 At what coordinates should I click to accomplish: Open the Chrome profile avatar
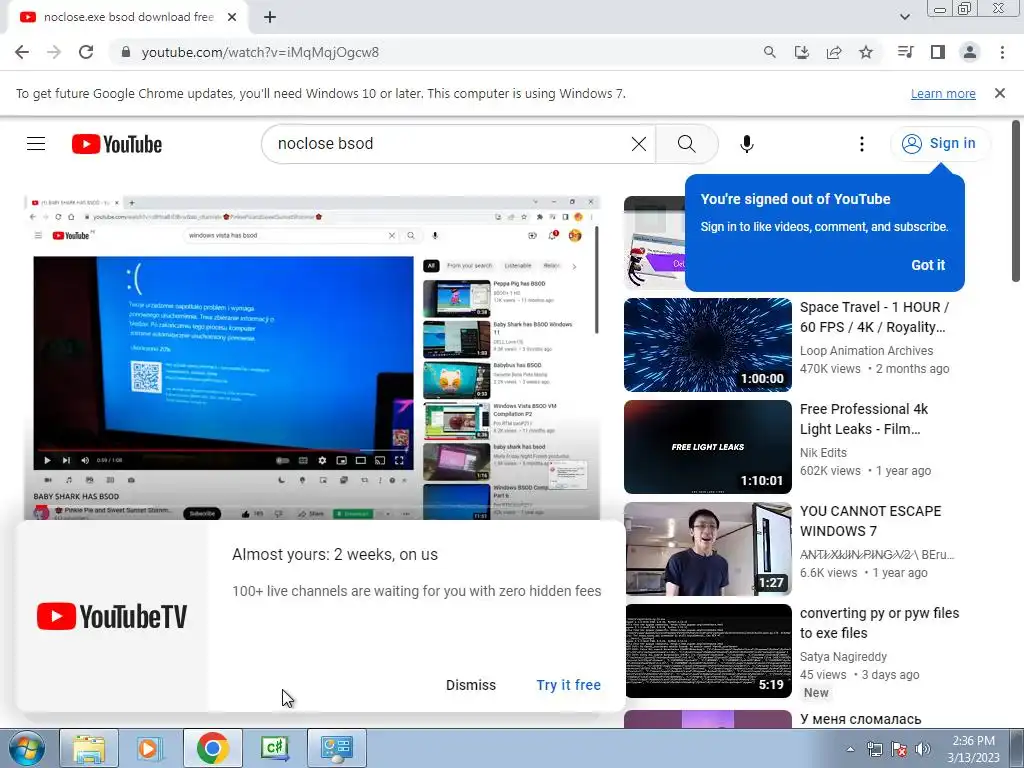click(970, 52)
